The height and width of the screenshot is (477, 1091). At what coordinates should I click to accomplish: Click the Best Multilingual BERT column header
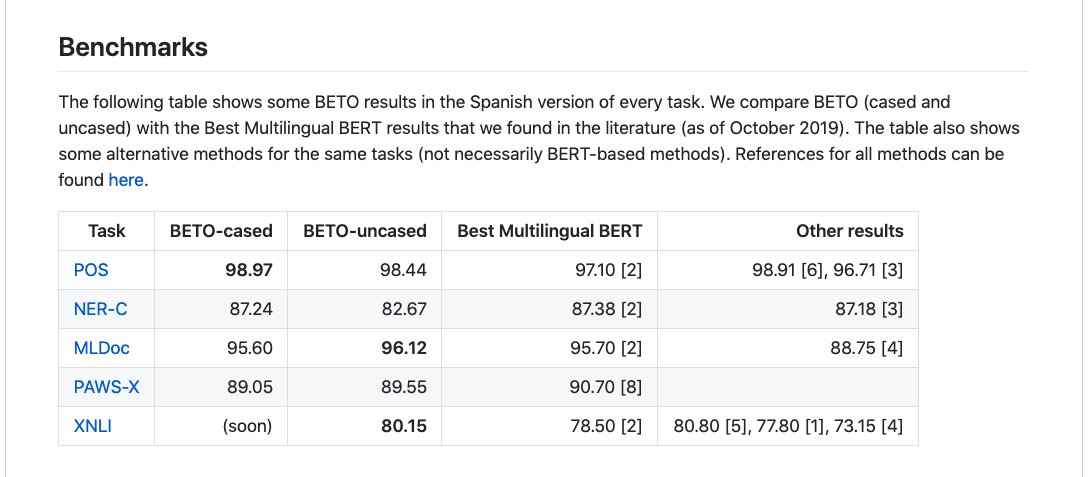[550, 231]
